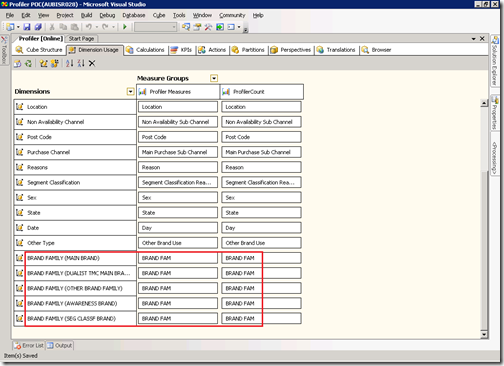Click the Sex dimension icon
This screenshot has height=366, width=504.
20,197
